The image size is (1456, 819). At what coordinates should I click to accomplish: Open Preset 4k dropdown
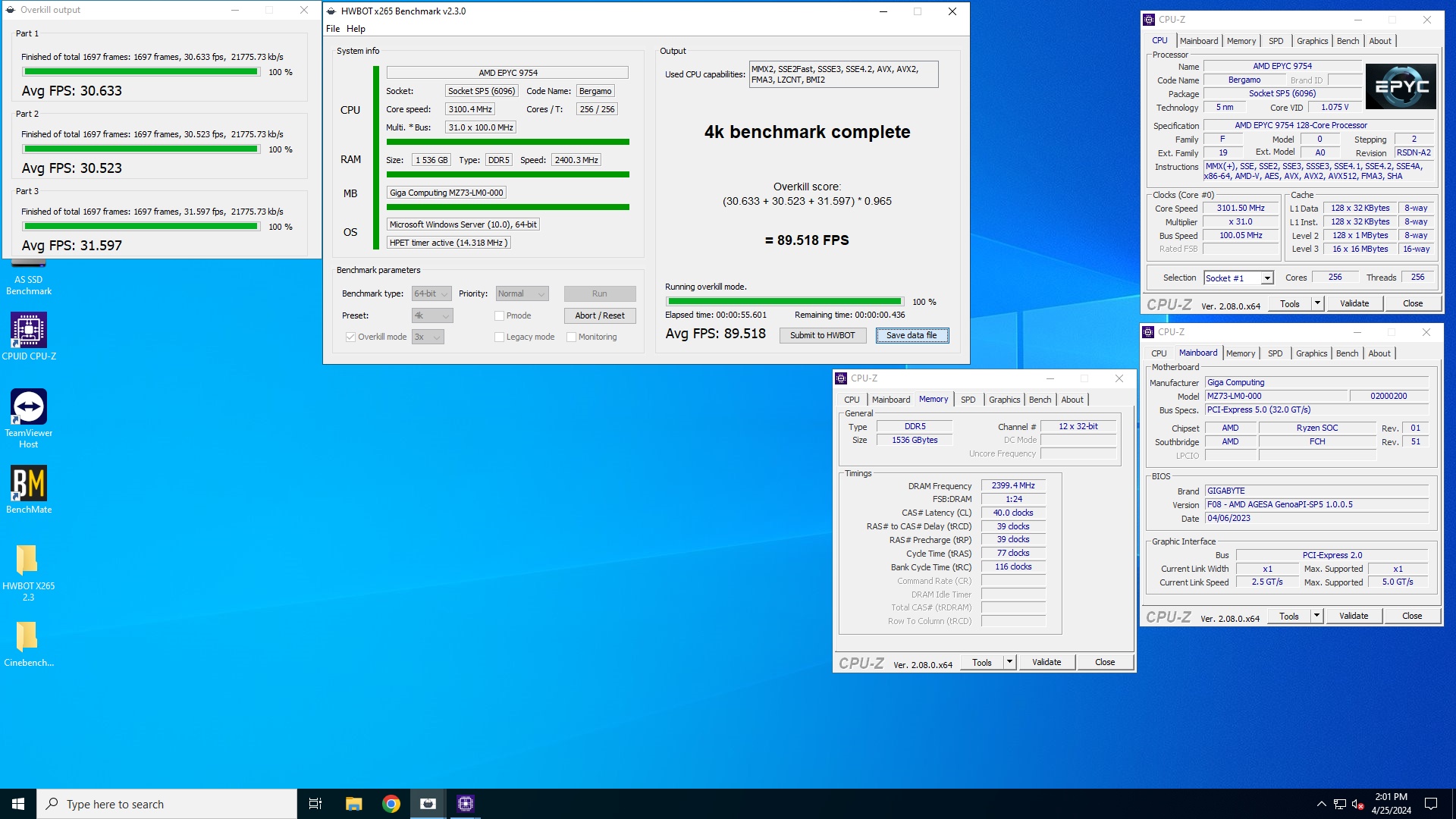point(431,315)
